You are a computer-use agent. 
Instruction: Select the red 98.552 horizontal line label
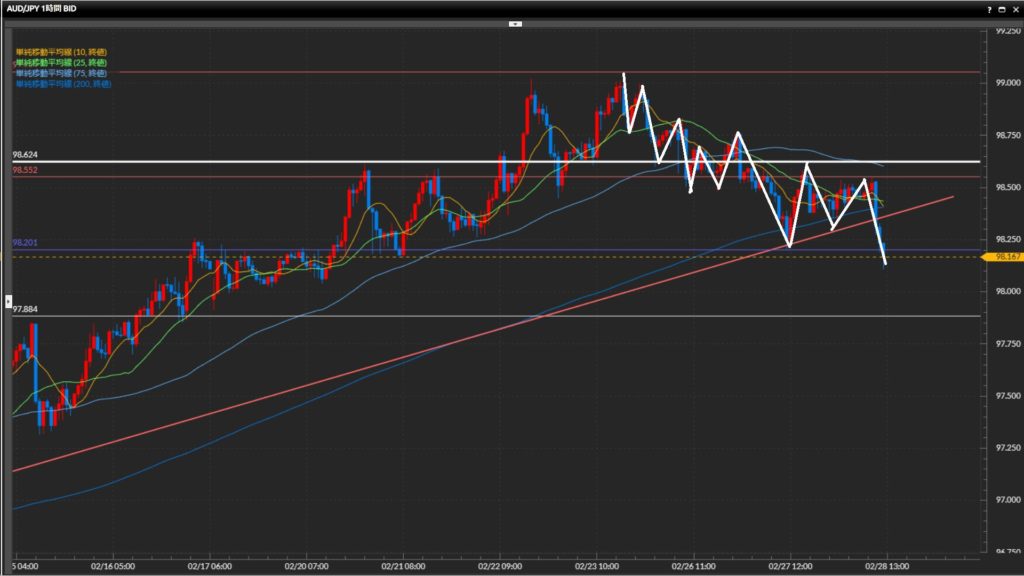26,171
